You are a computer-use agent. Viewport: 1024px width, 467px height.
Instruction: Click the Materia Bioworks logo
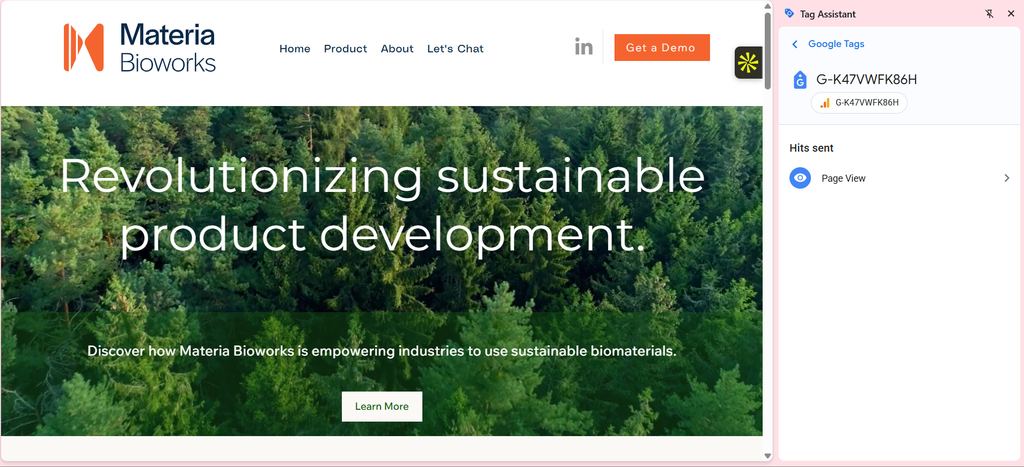pyautogui.click(x=139, y=48)
